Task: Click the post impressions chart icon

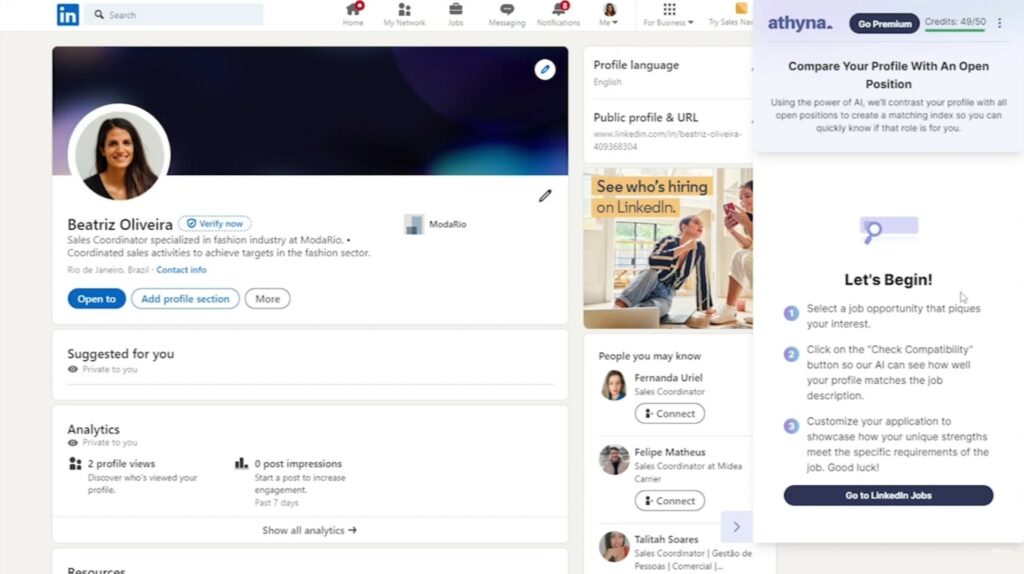Action: [241, 464]
